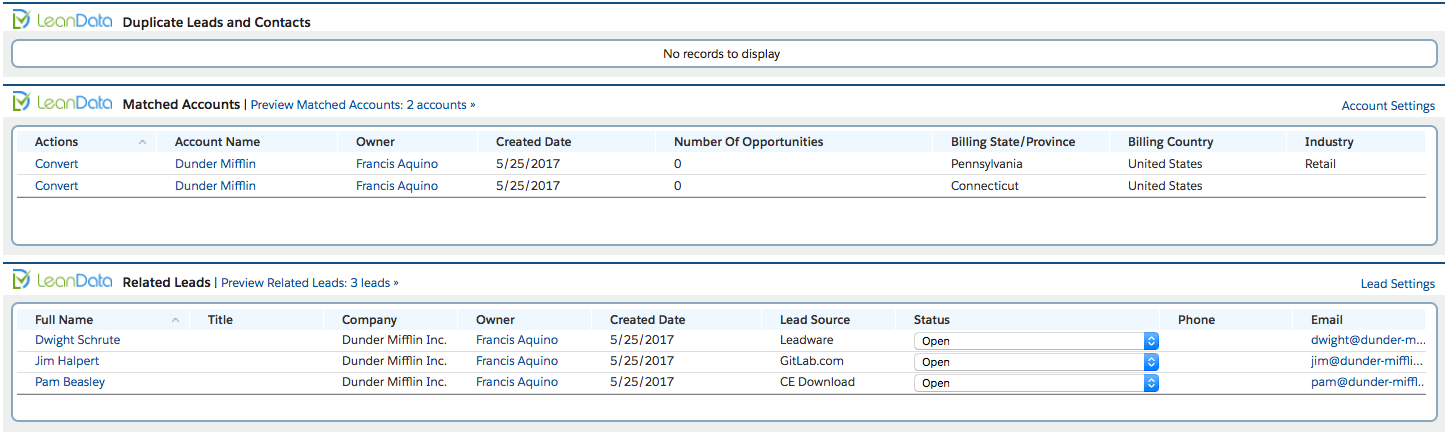The width and height of the screenshot is (1450, 436).
Task: Open Status dropdown for Jim Halpert
Action: point(1036,362)
